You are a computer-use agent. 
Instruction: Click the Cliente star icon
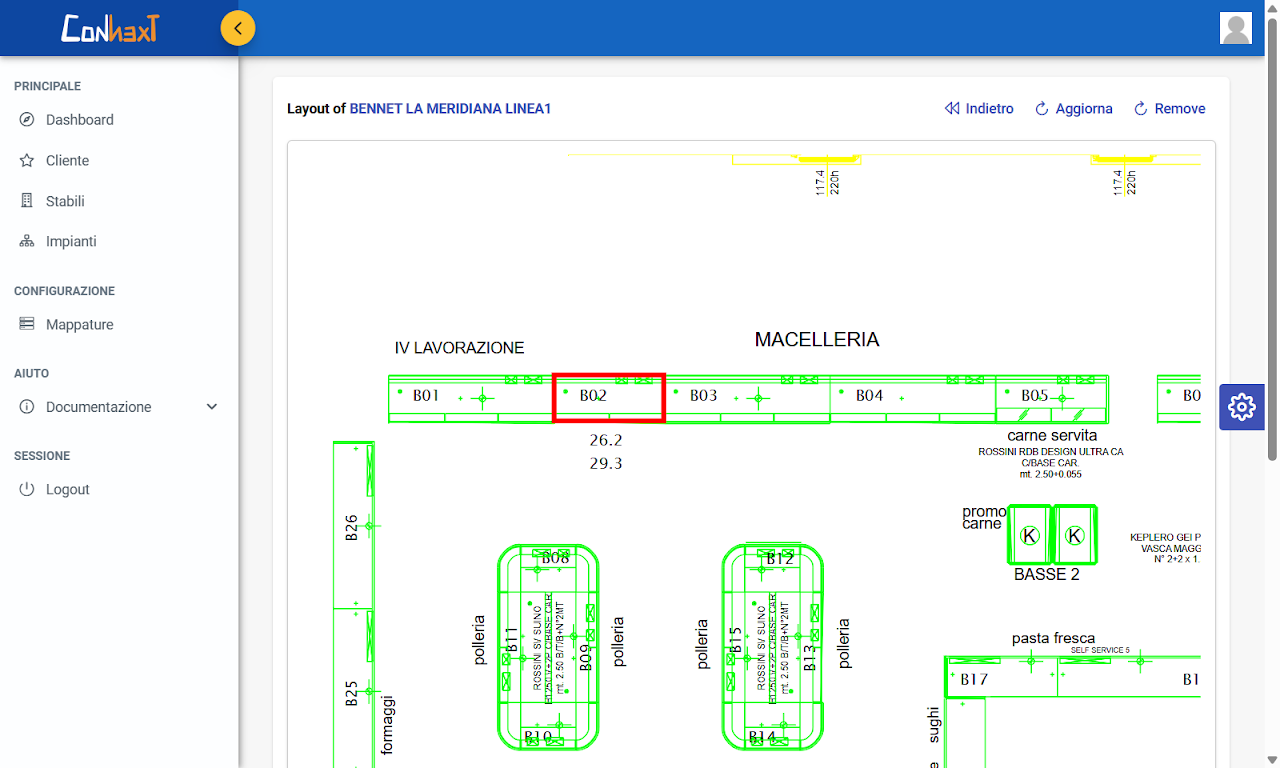[x=27, y=161]
